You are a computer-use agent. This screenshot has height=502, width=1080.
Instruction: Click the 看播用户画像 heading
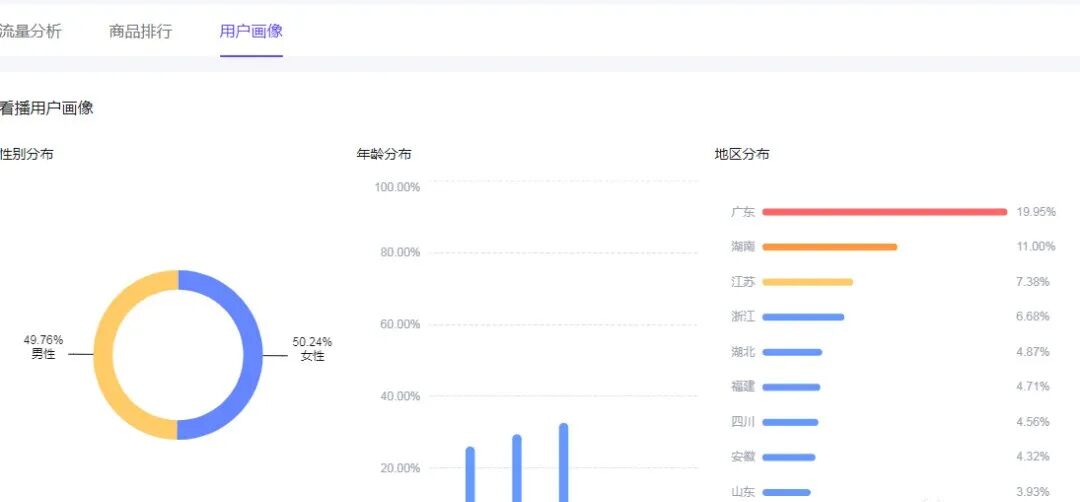click(46, 108)
